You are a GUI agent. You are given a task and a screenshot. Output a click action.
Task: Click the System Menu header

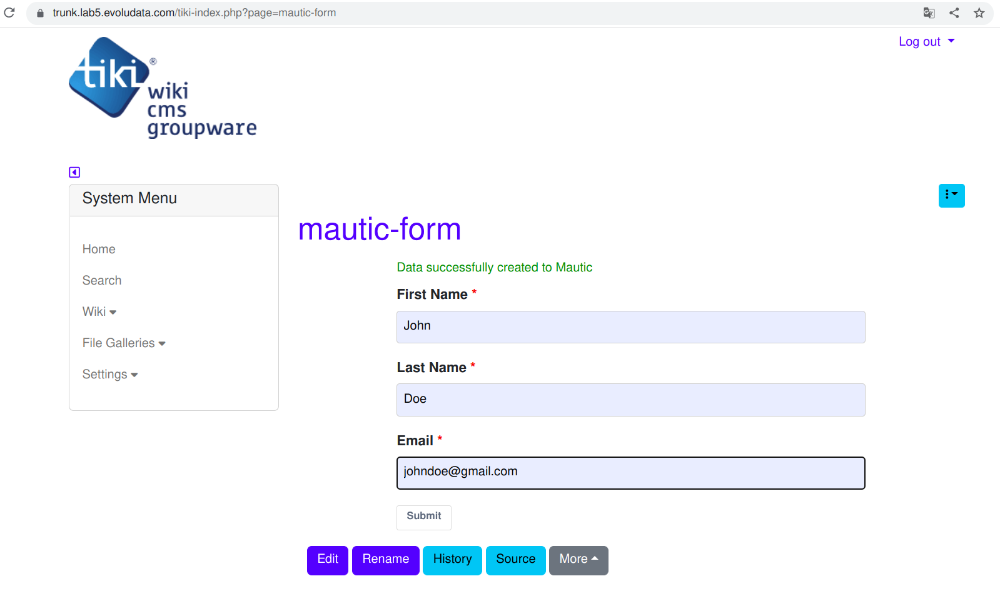point(173,199)
